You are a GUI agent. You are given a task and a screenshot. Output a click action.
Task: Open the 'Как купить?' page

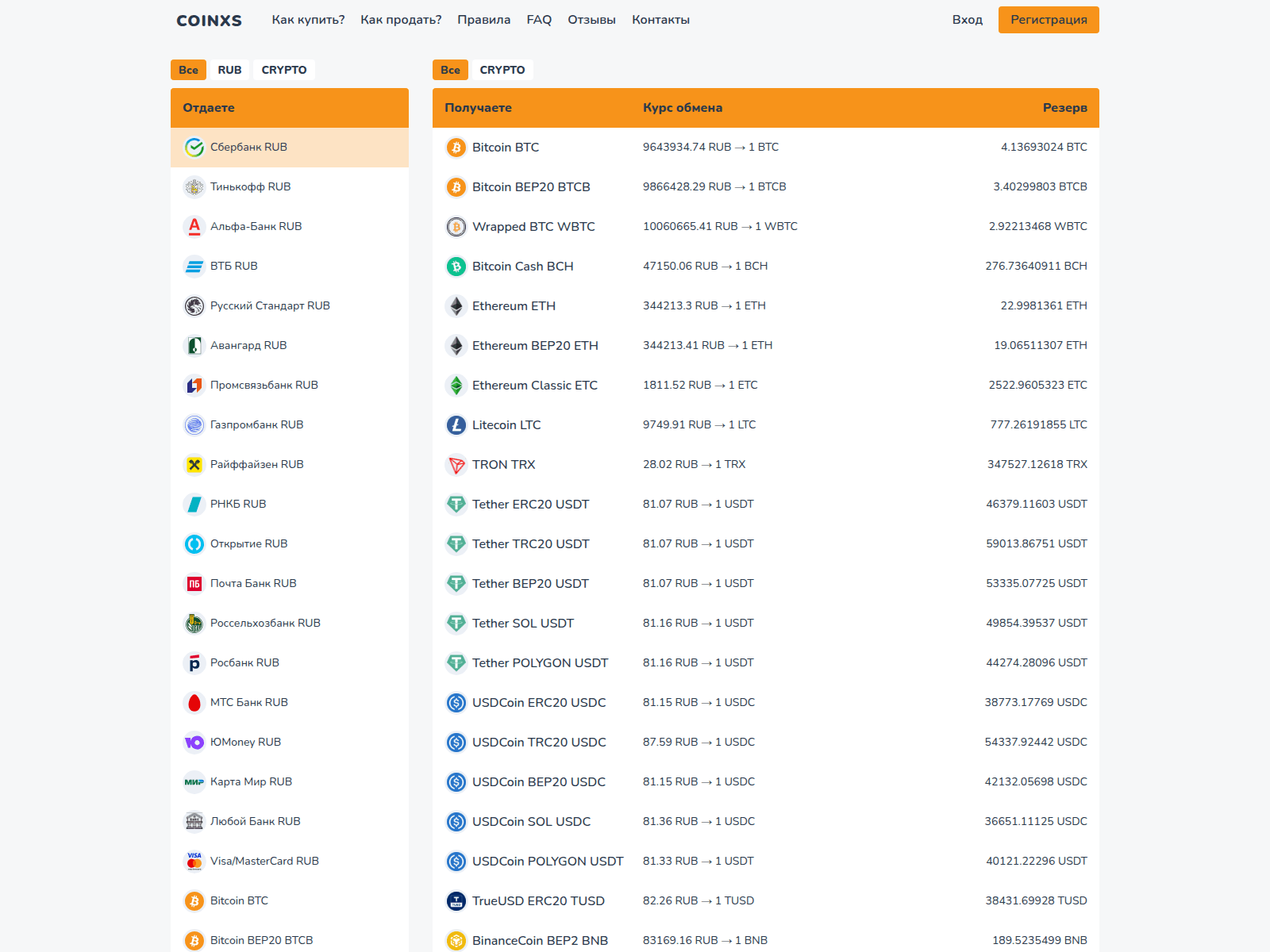[x=308, y=20]
